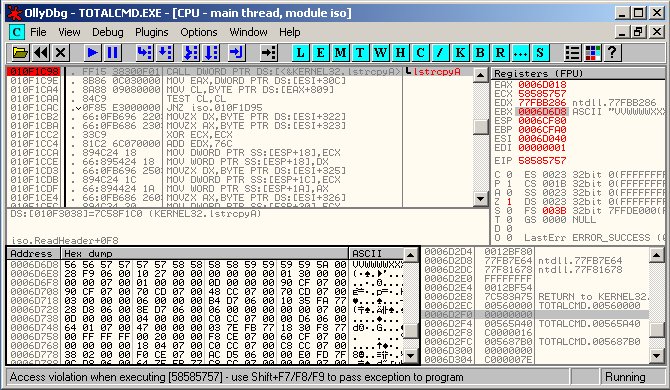Viewport: 670px width, 390px height.
Task: Open the Options menu
Action: (199, 32)
